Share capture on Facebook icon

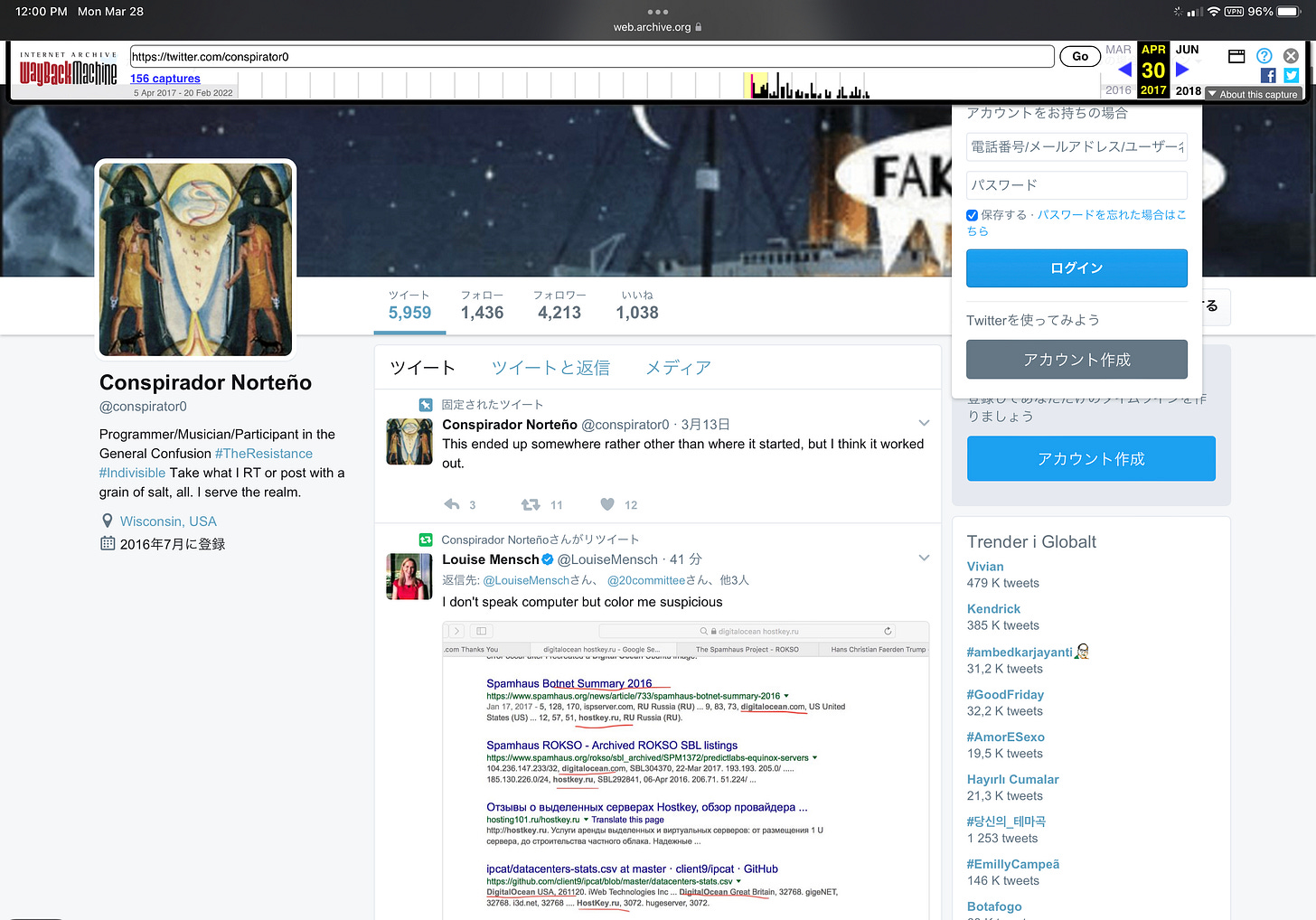coord(1268,76)
